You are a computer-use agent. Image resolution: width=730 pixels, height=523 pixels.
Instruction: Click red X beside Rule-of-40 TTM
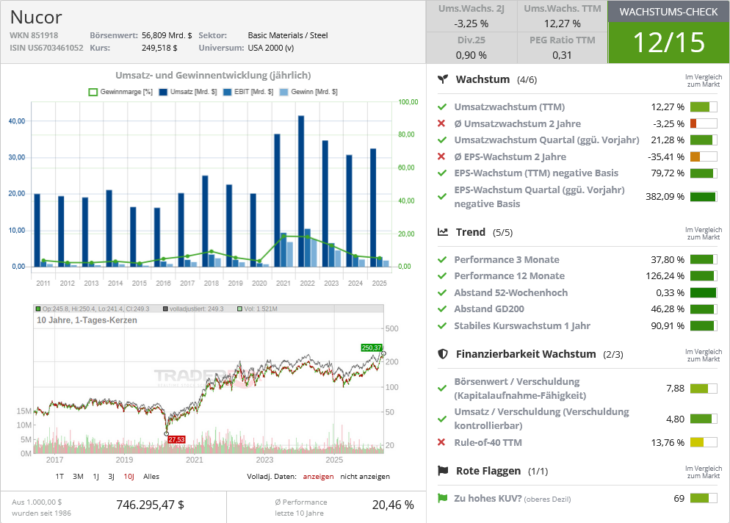point(441,442)
